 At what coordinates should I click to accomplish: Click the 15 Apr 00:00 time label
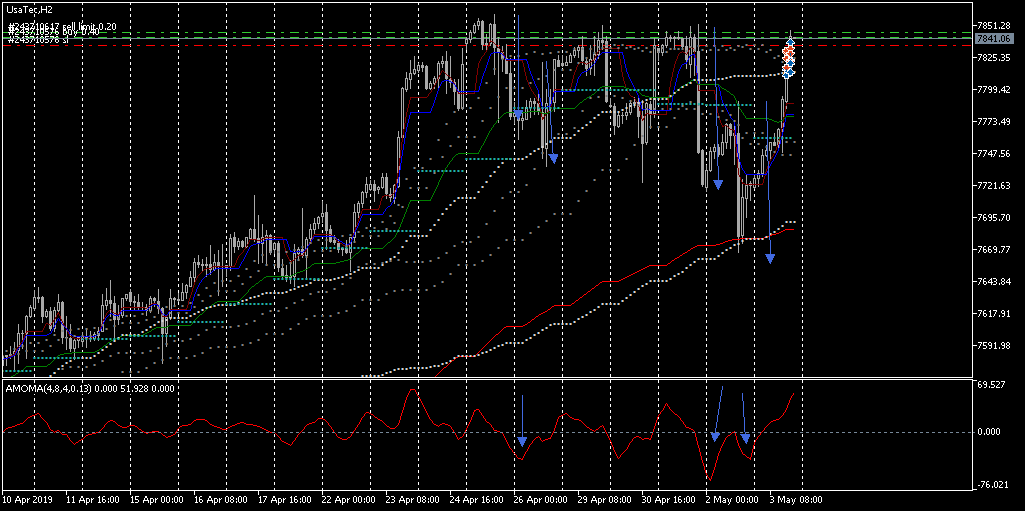coord(155,500)
